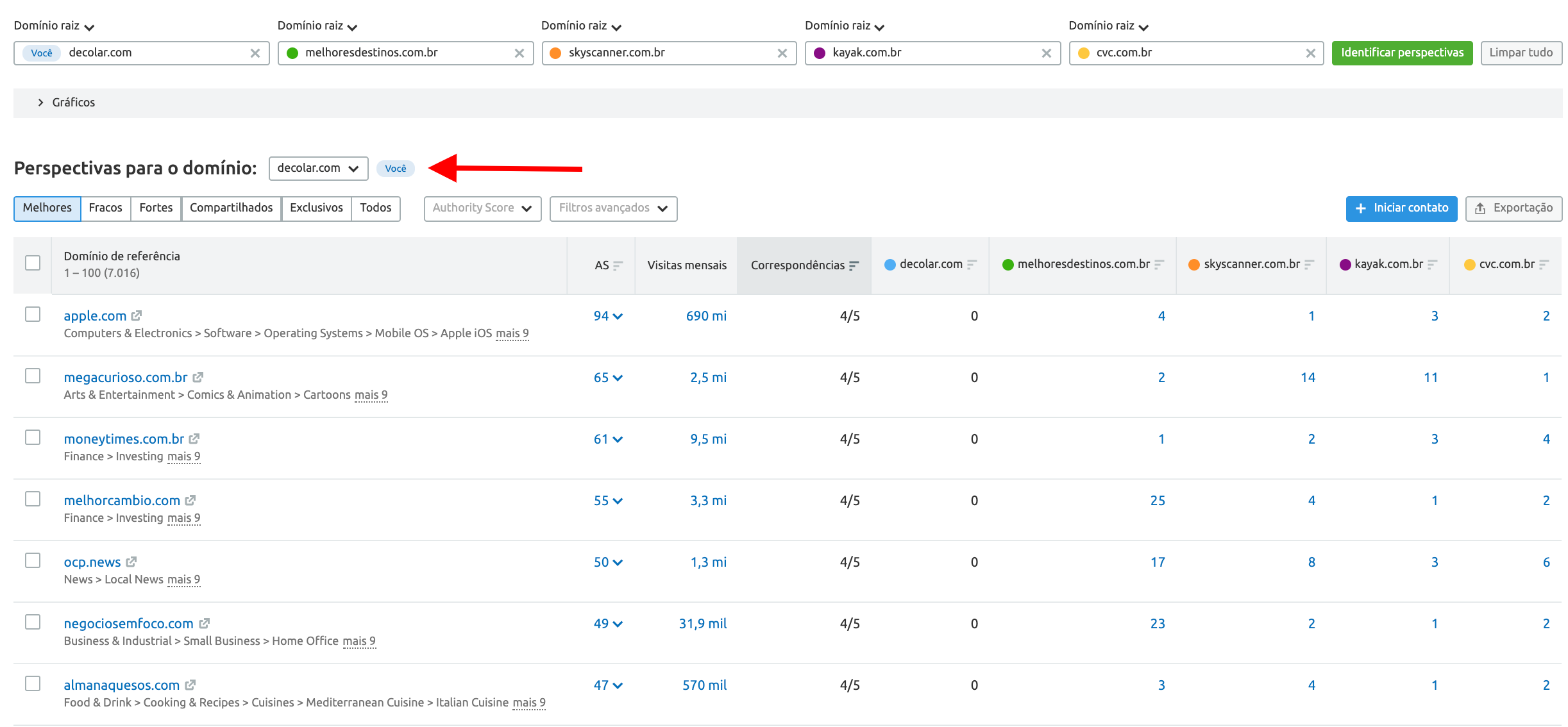Image resolution: width=1568 pixels, height=727 pixels.
Task: Open Domínio raiz dropdown above kayak.com.br
Action: click(x=845, y=26)
